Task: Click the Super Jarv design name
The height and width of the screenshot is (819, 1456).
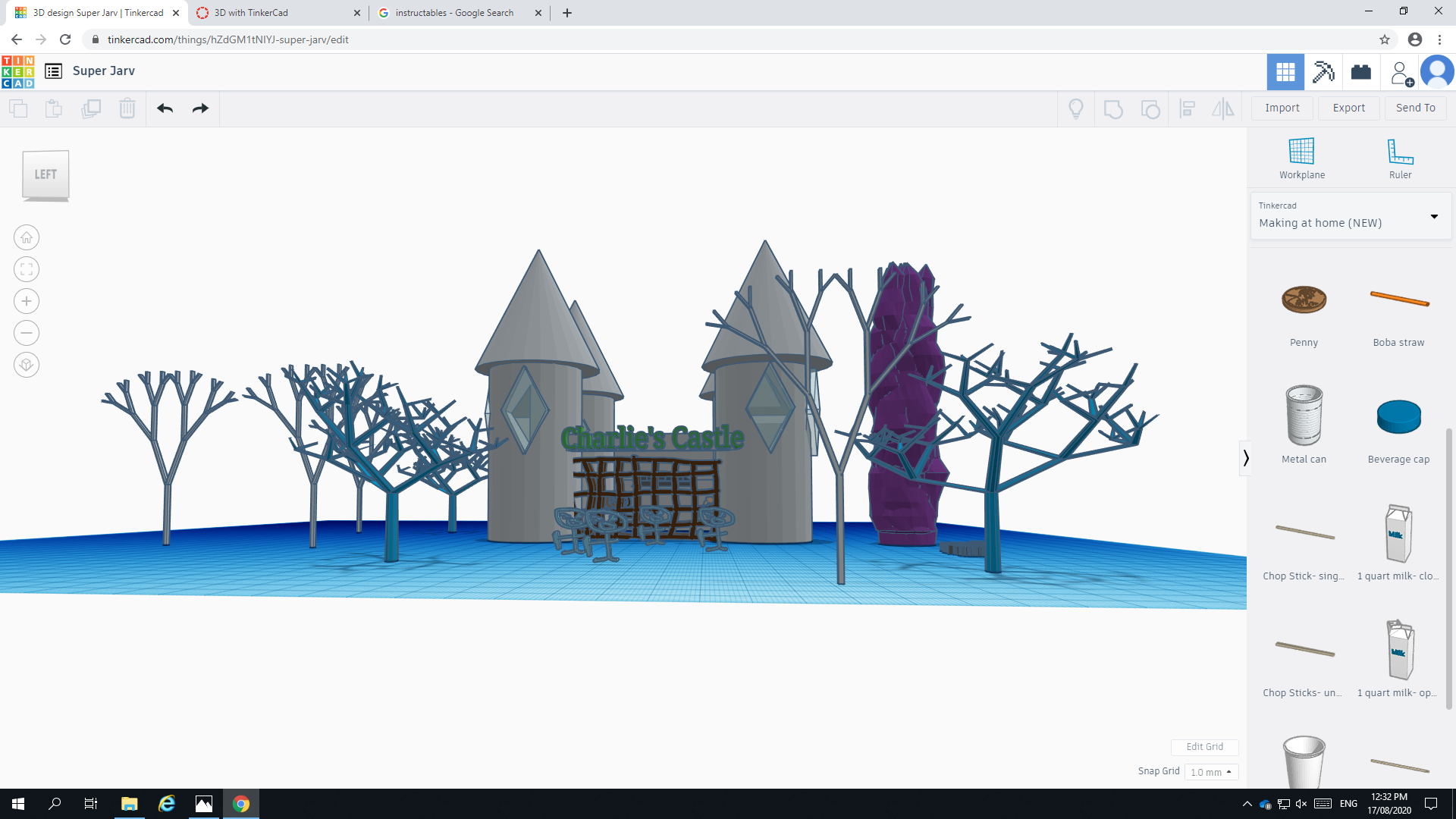Action: click(x=104, y=71)
